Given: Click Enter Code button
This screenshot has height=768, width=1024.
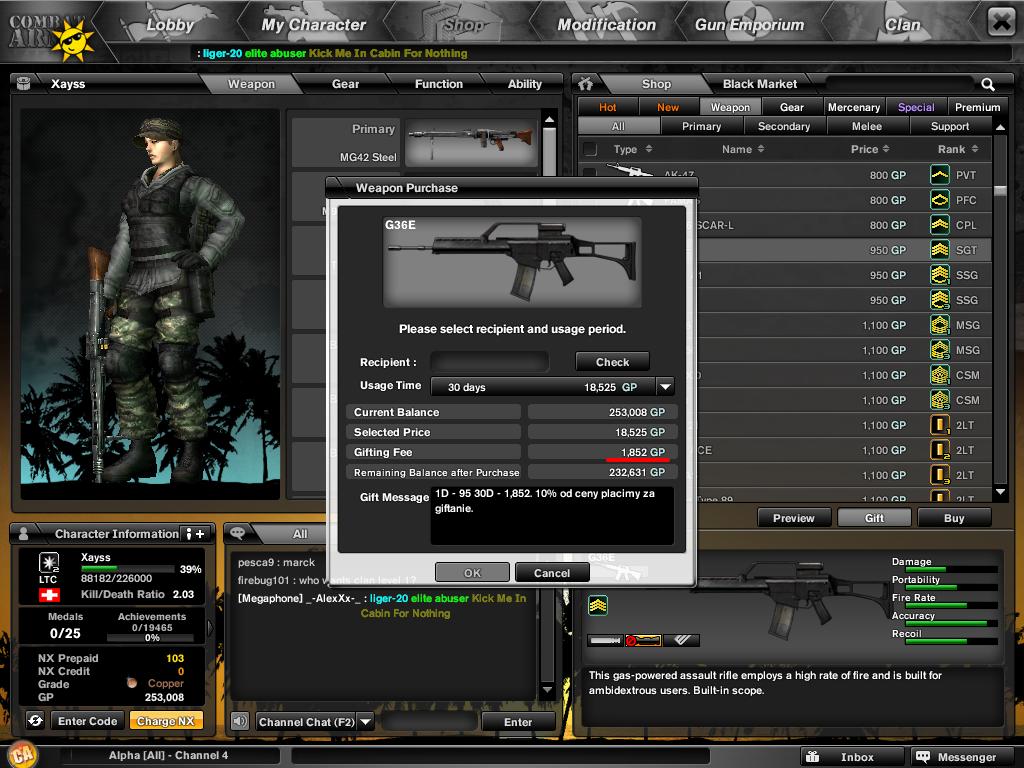Looking at the screenshot, I should pyautogui.click(x=88, y=721).
